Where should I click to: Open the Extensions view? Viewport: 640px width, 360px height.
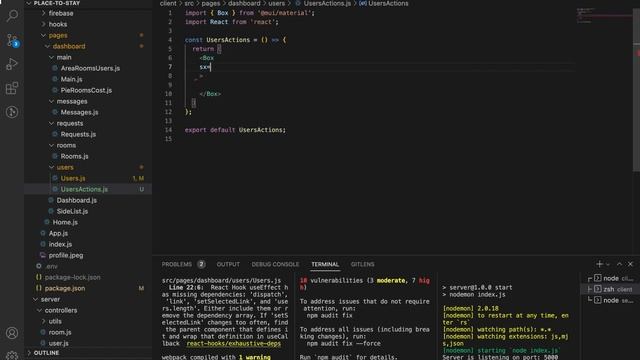tap(12, 88)
